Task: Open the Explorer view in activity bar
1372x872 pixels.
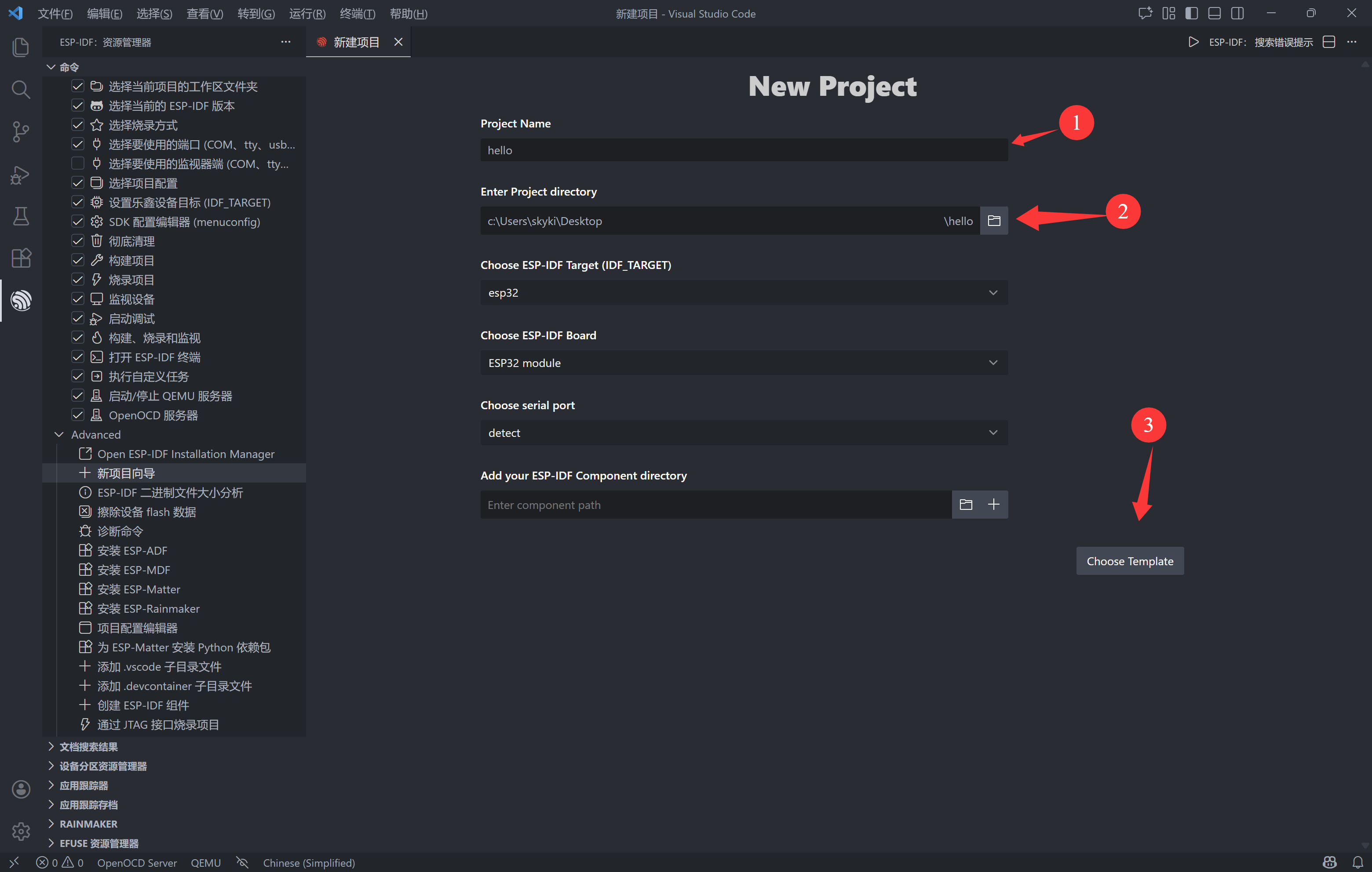Action: 21,47
